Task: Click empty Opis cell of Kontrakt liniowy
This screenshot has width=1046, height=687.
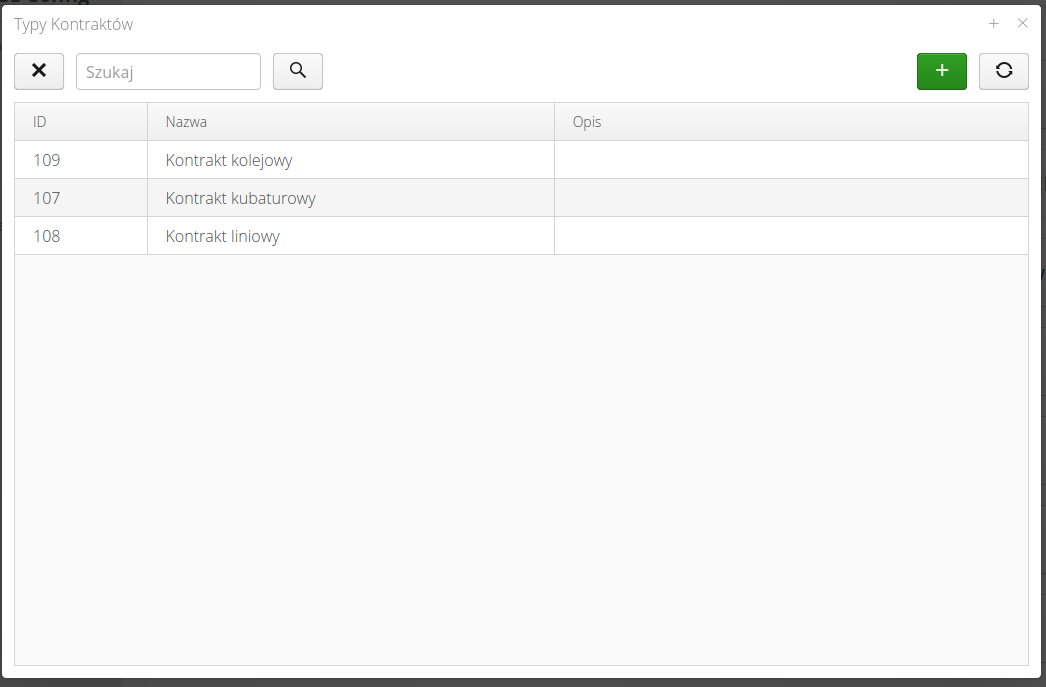Action: pyautogui.click(x=790, y=237)
